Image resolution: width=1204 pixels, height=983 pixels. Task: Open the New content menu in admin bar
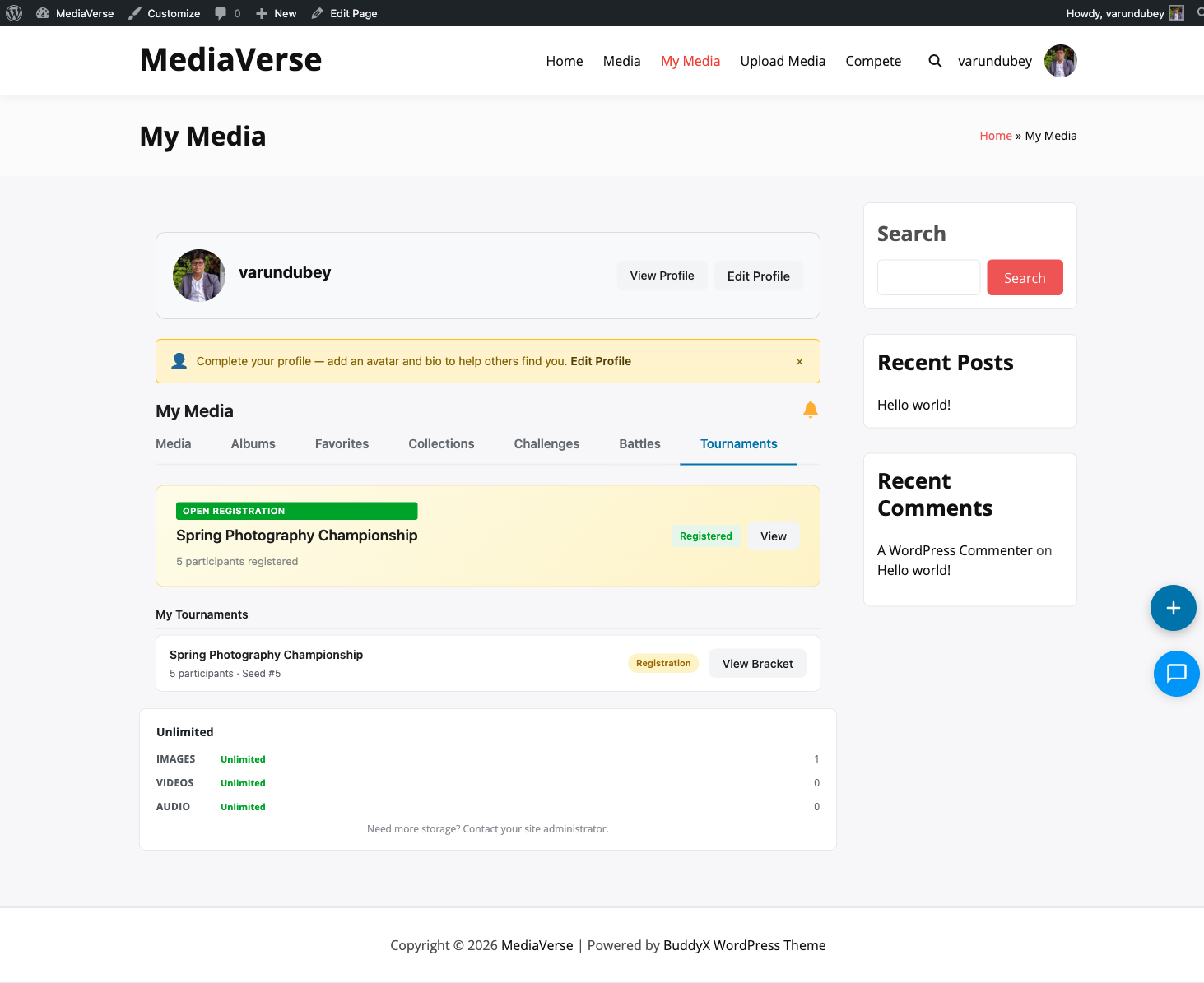pyautogui.click(x=277, y=13)
